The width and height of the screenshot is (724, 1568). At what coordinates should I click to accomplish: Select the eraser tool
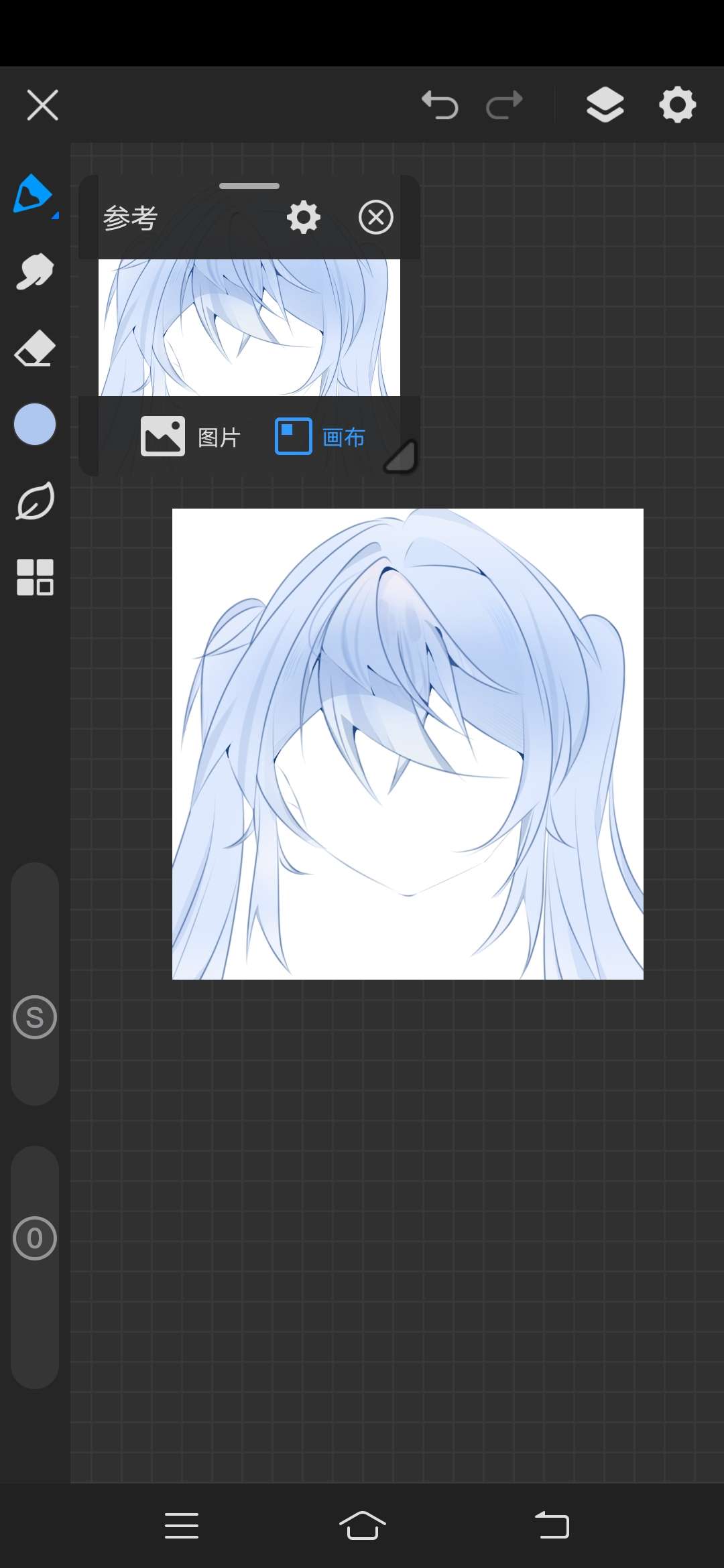[x=34, y=348]
